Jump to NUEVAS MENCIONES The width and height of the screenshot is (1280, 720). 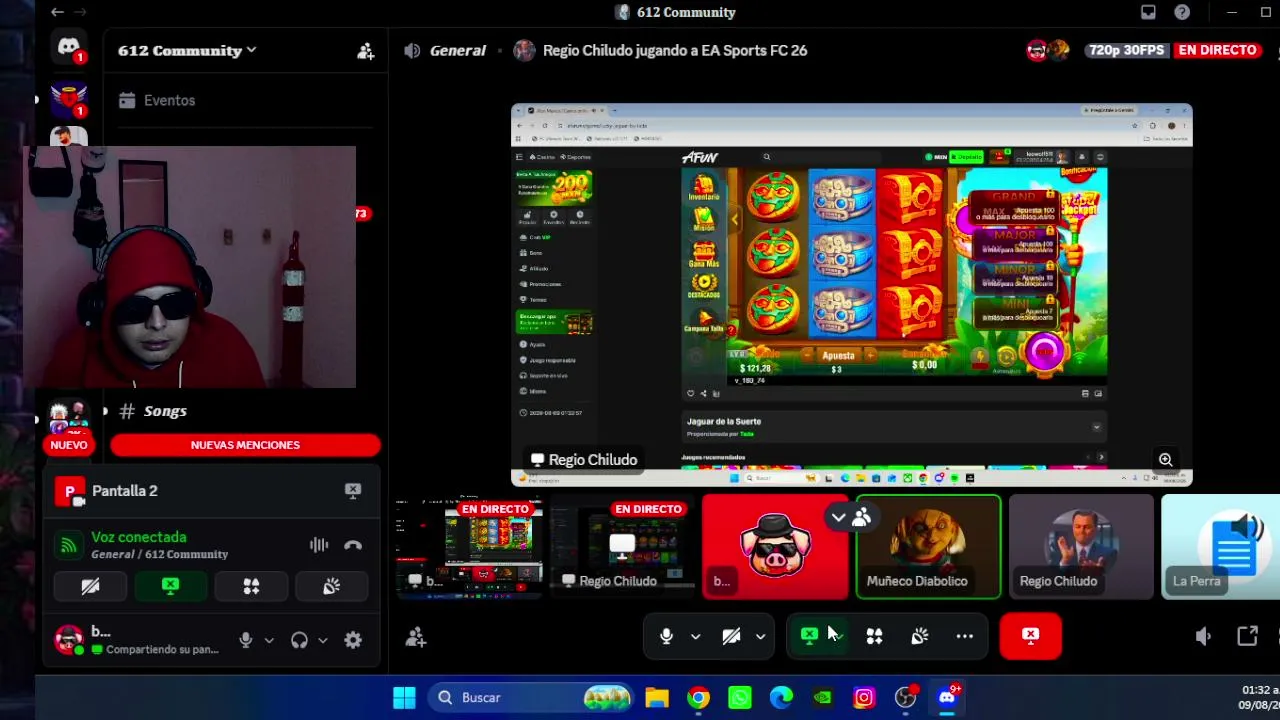(245, 445)
